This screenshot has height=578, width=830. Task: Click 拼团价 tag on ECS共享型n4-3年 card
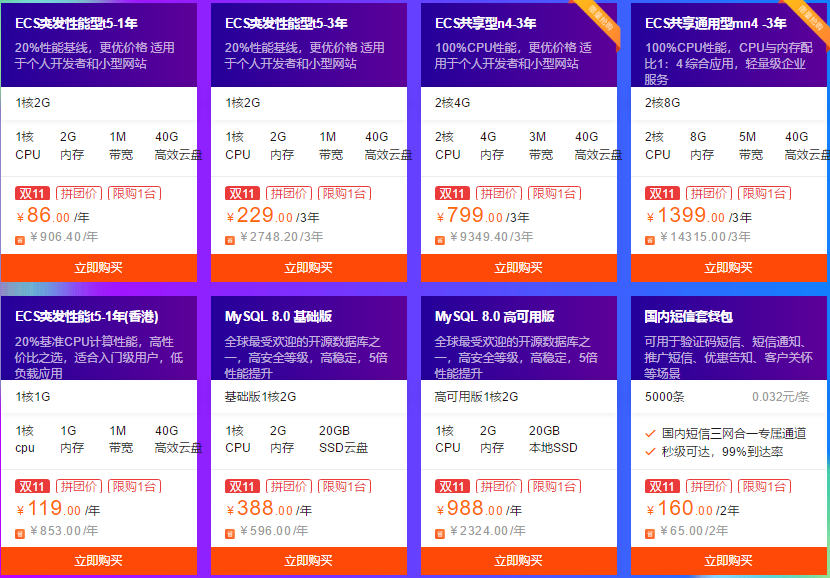[x=499, y=193]
